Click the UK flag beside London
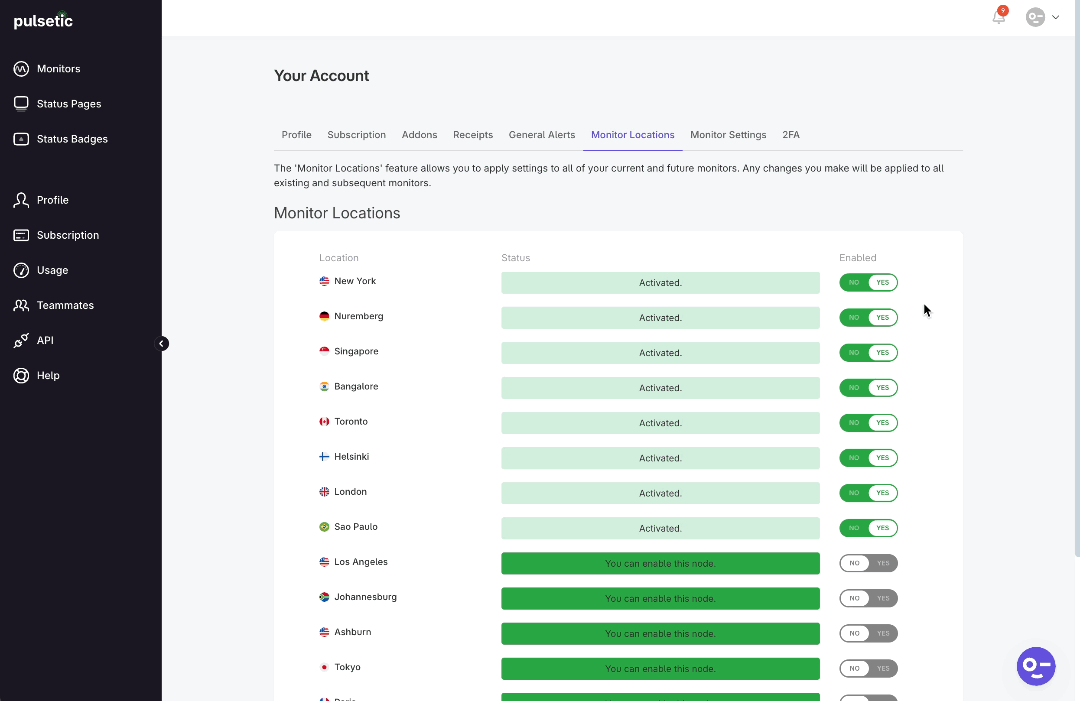This screenshot has height=701, width=1080. point(324,492)
